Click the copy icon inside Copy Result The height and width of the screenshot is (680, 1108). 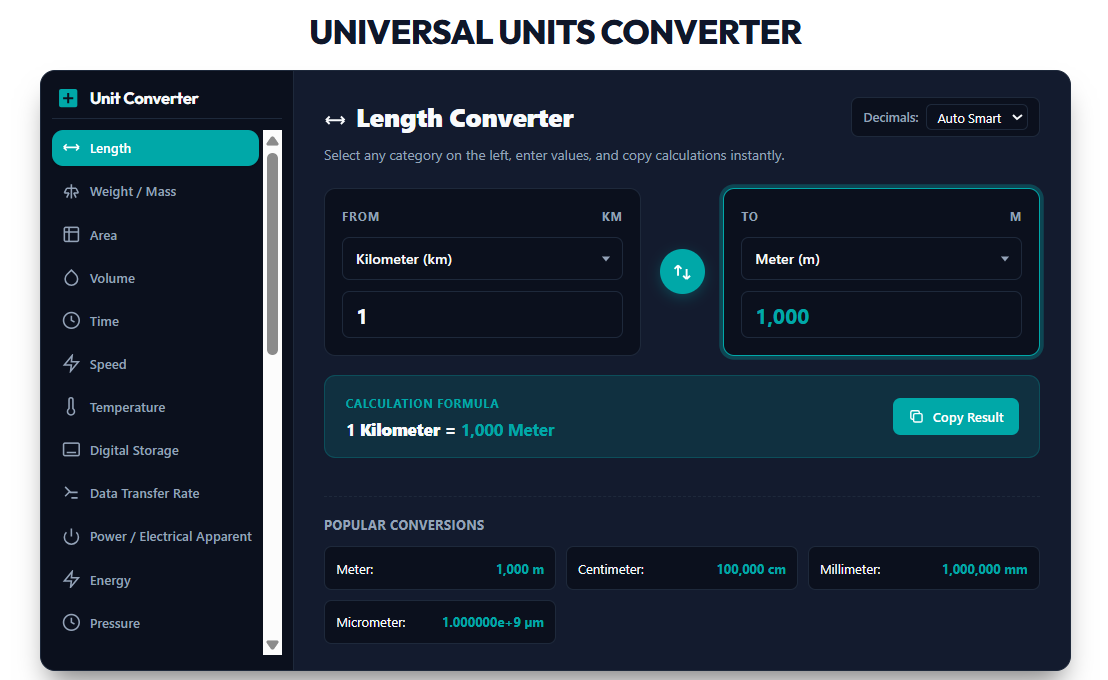click(916, 416)
